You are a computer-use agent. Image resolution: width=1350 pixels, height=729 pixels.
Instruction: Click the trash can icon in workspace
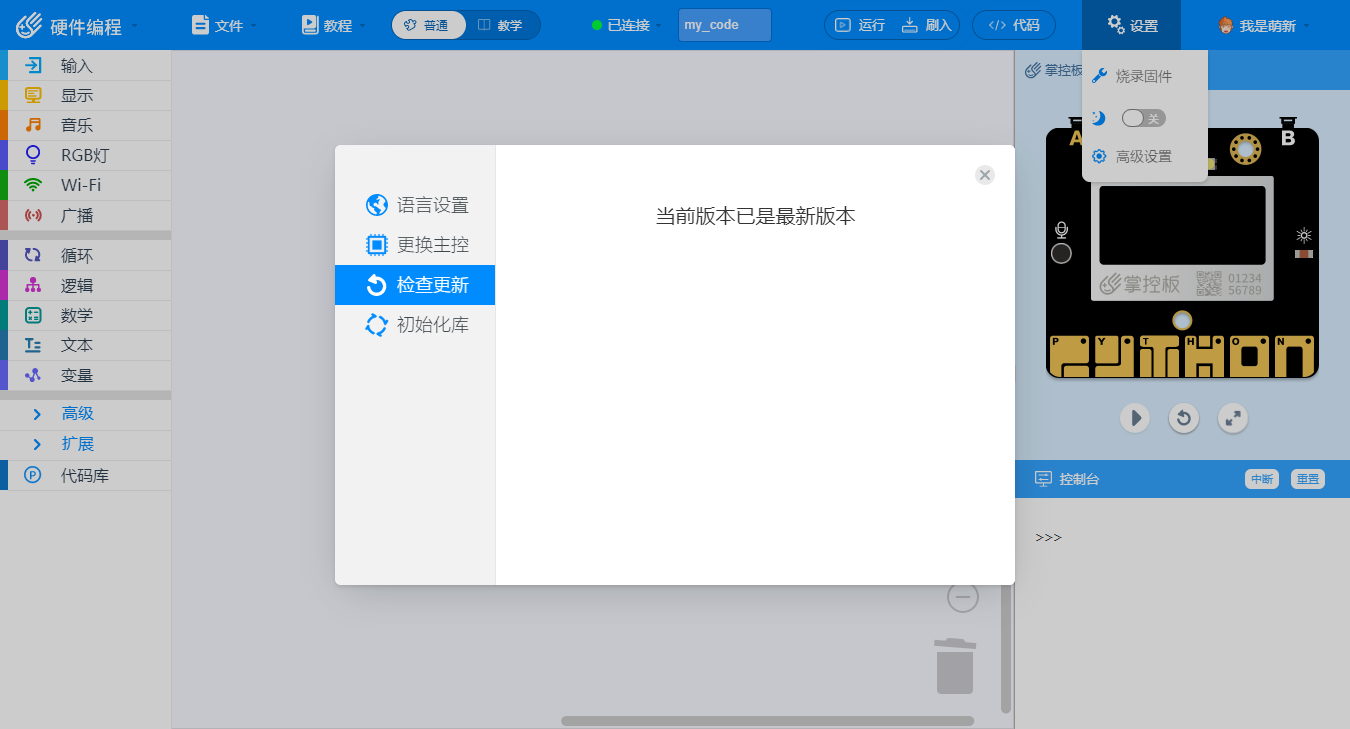coord(955,665)
